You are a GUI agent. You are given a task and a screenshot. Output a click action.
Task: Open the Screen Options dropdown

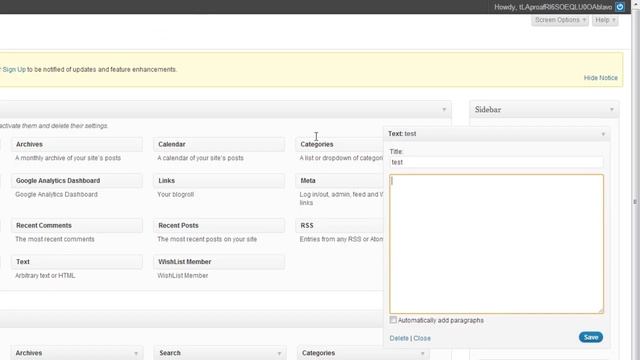tap(560, 20)
